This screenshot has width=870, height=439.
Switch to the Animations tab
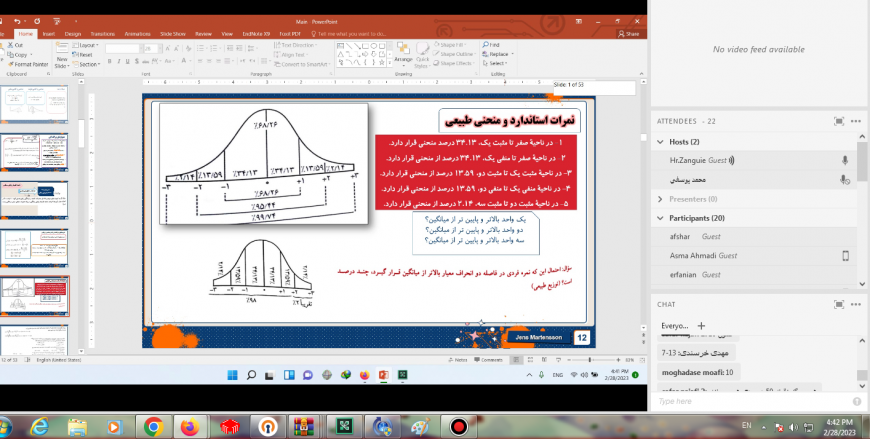click(x=137, y=34)
